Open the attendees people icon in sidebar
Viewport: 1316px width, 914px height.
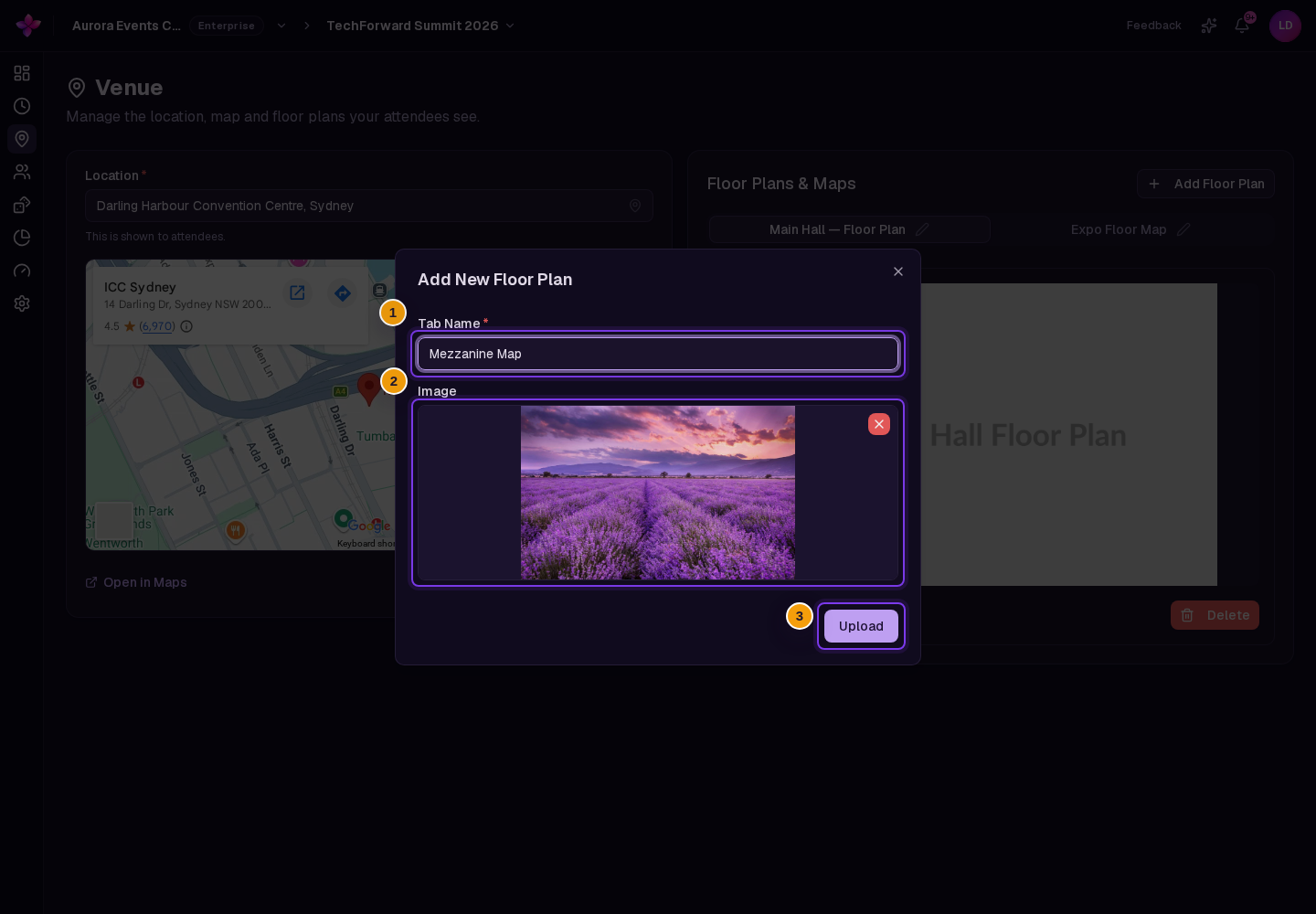(22, 172)
